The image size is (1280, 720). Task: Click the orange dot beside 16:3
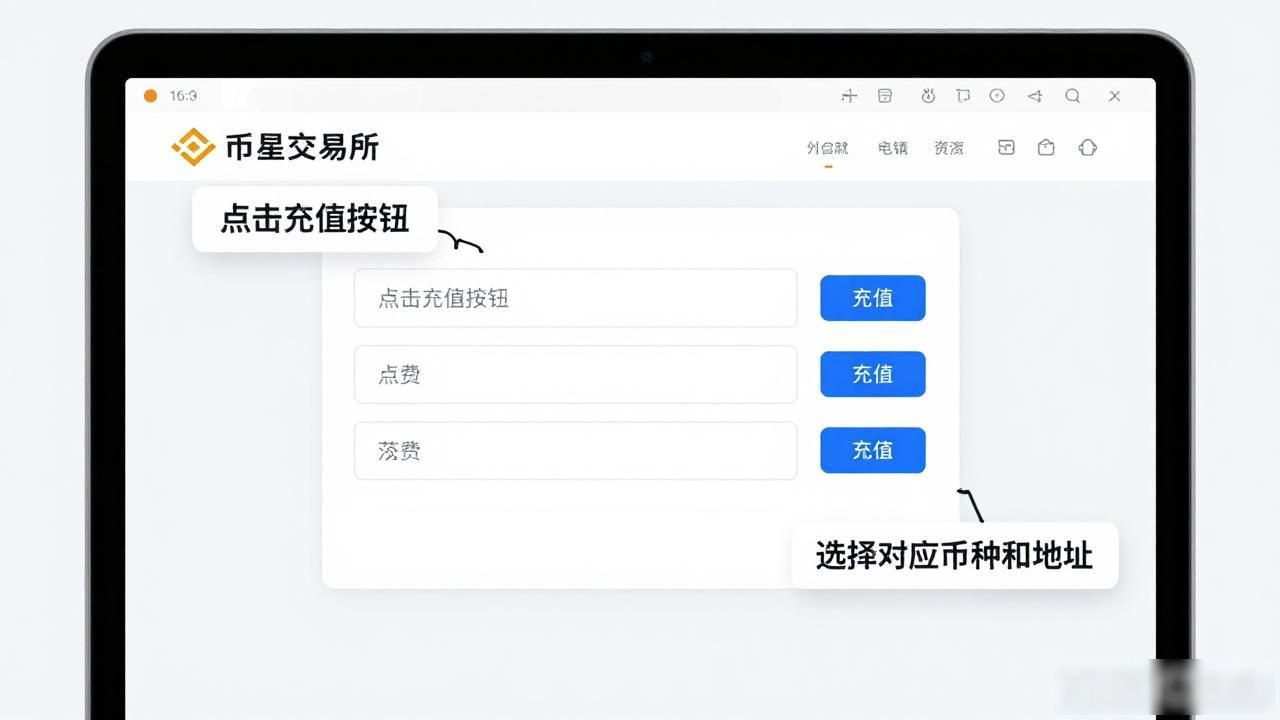point(151,96)
